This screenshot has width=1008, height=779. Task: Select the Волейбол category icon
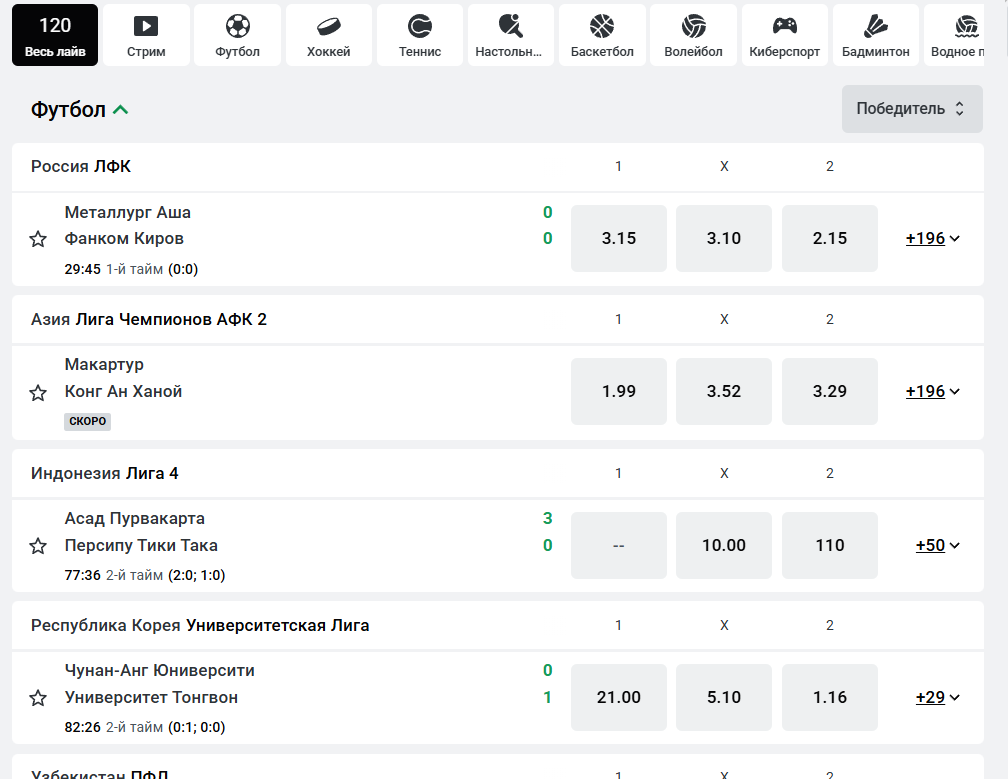coord(693,26)
